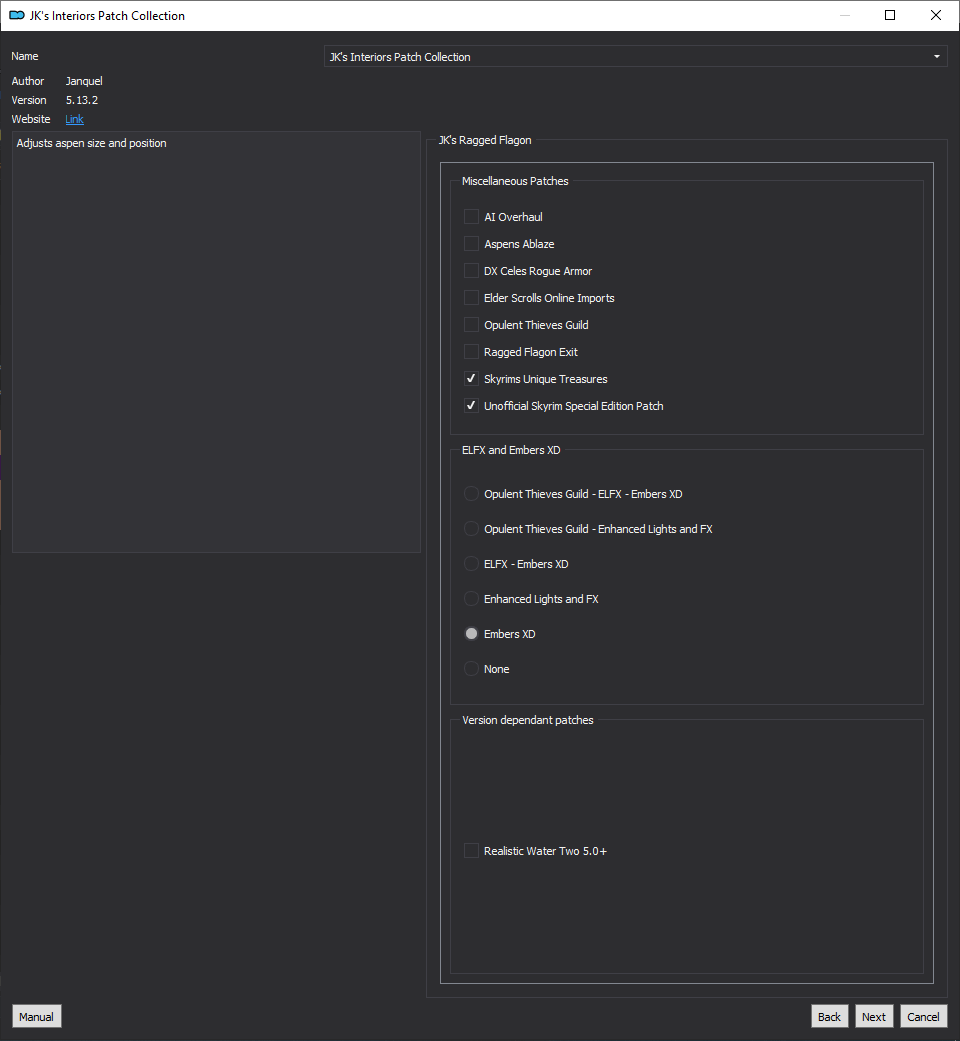This screenshot has width=960, height=1041.
Task: Enable Realistic Water Two 5.0+ patch
Action: pos(471,851)
